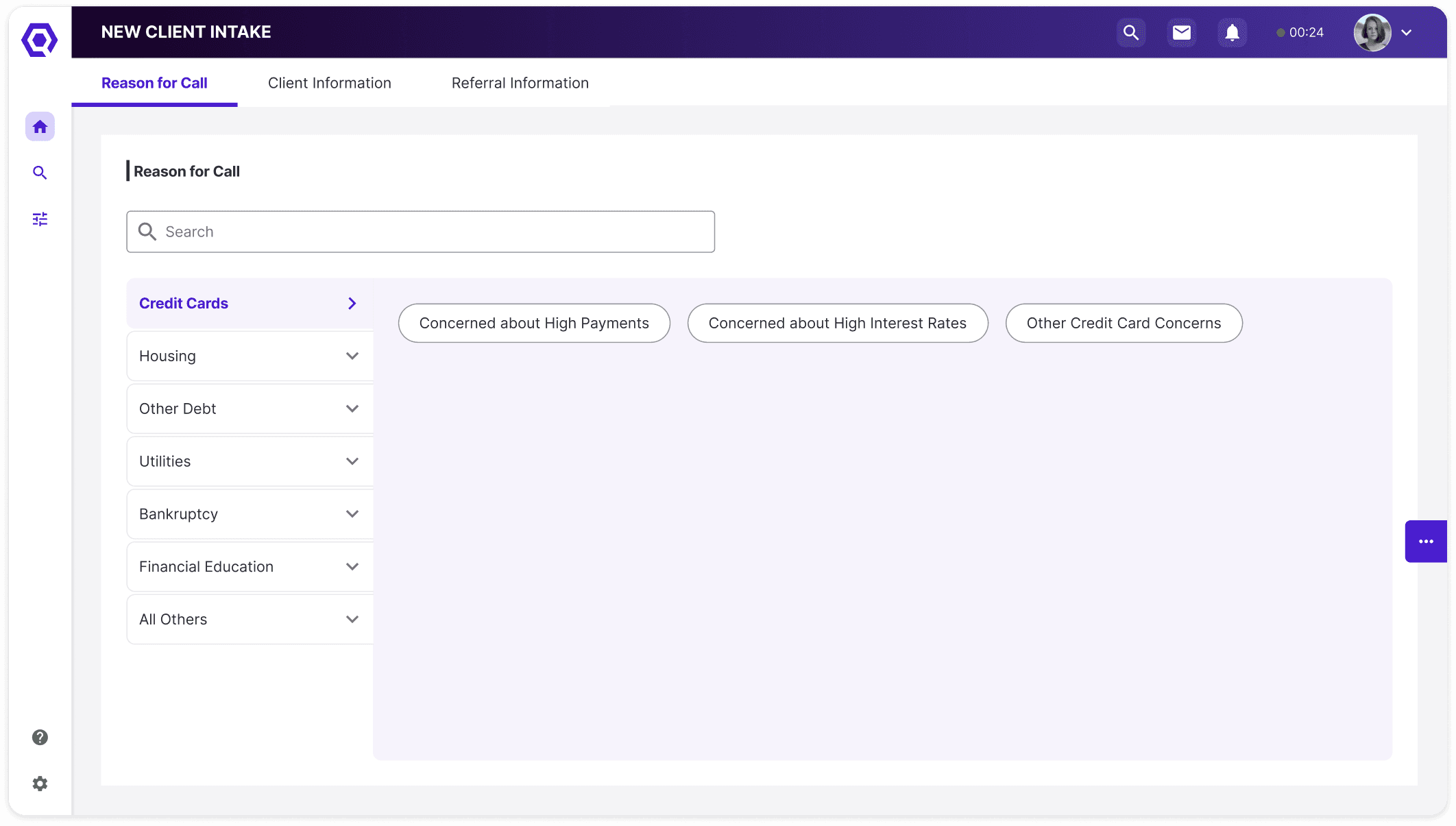Open the help question mark icon
1456x826 pixels.
[x=40, y=738]
